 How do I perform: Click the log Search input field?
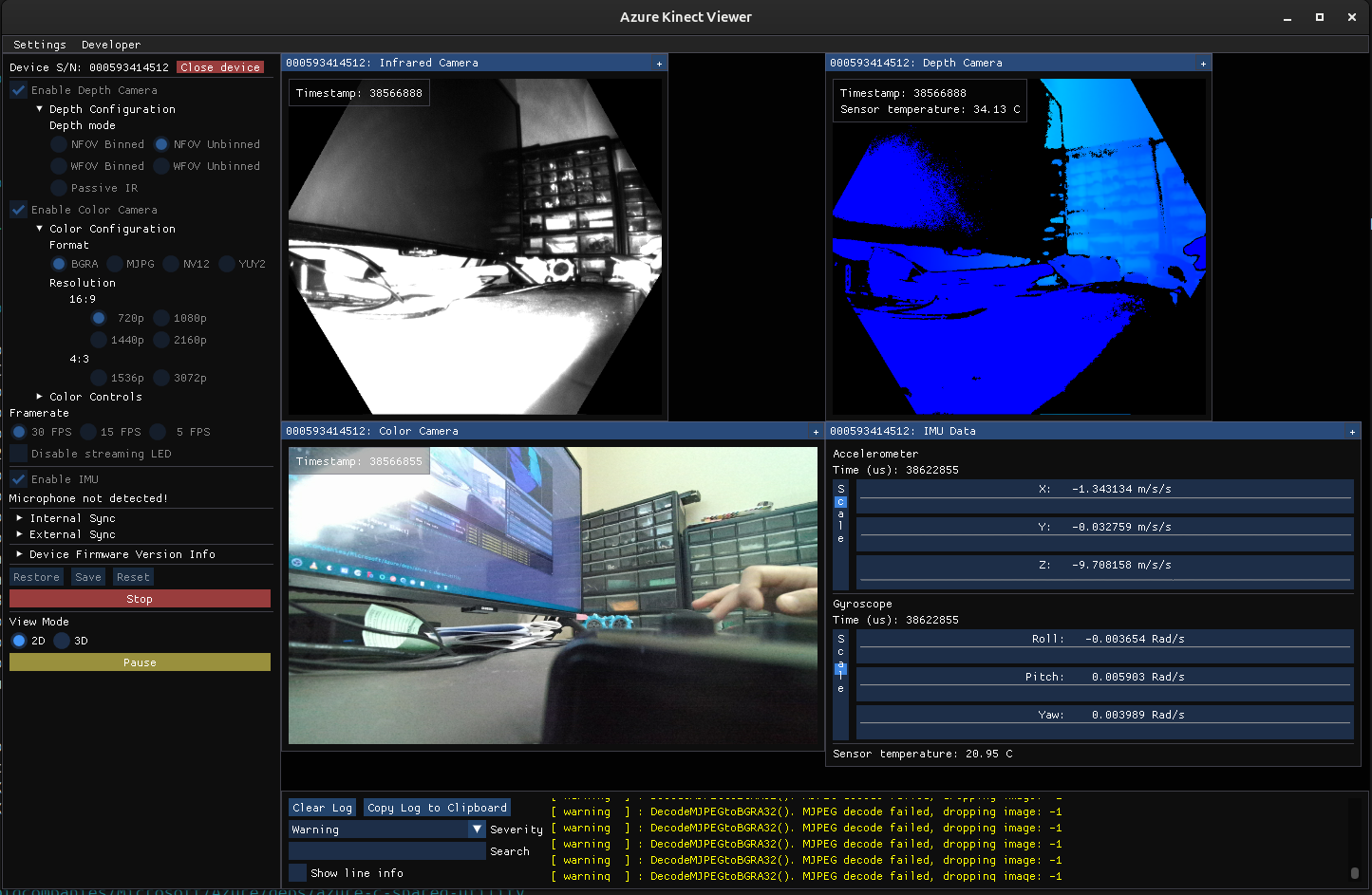click(387, 851)
